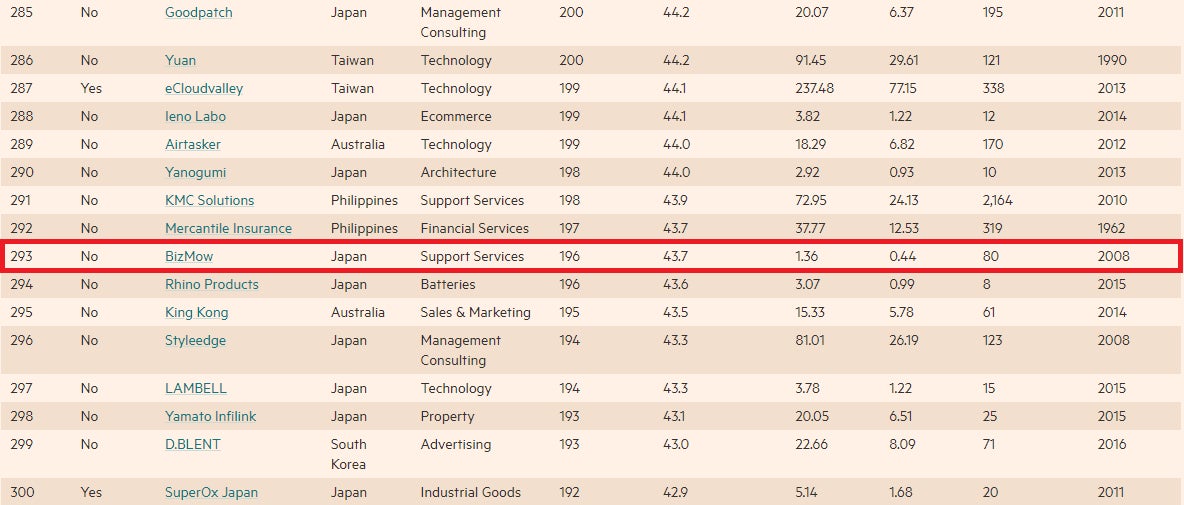Select the 237.48 revenue cell for eCloudvalley
The height and width of the screenshot is (505, 1184).
(x=814, y=88)
